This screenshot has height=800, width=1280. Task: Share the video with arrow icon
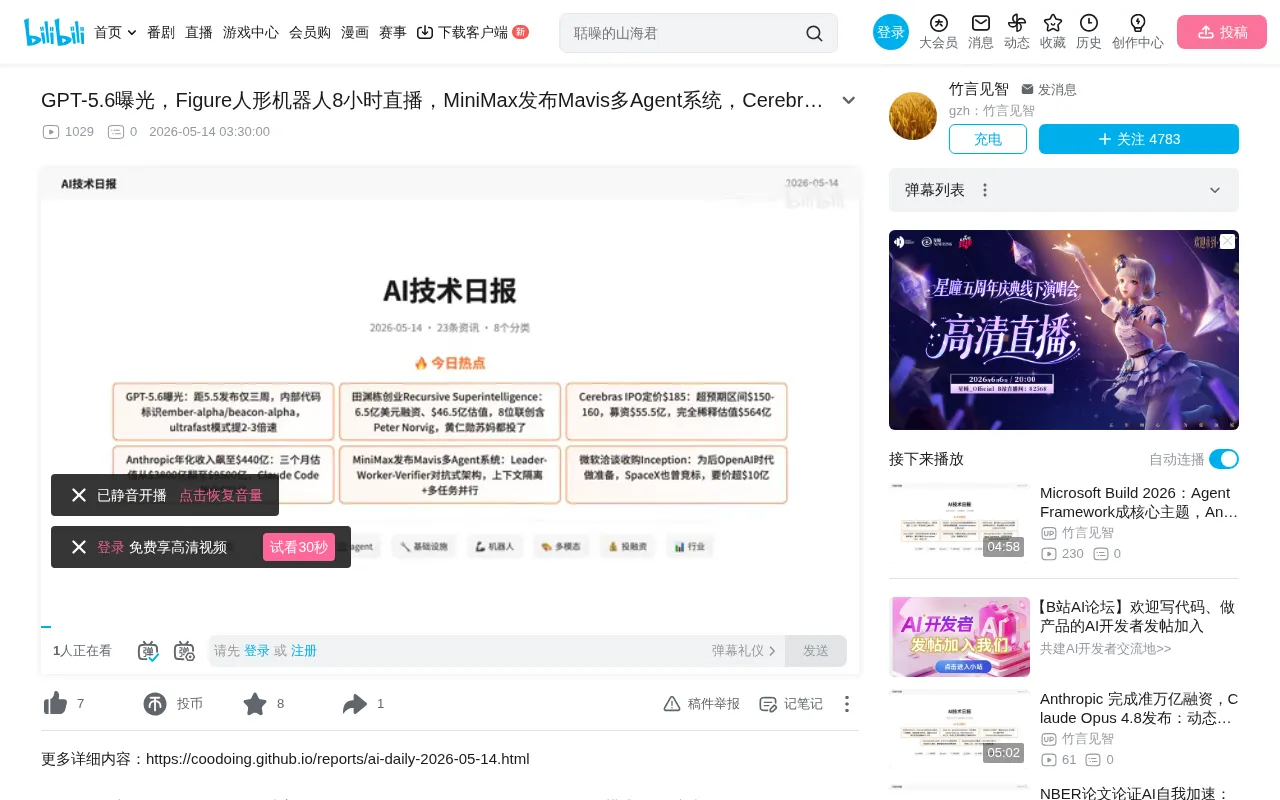point(355,704)
